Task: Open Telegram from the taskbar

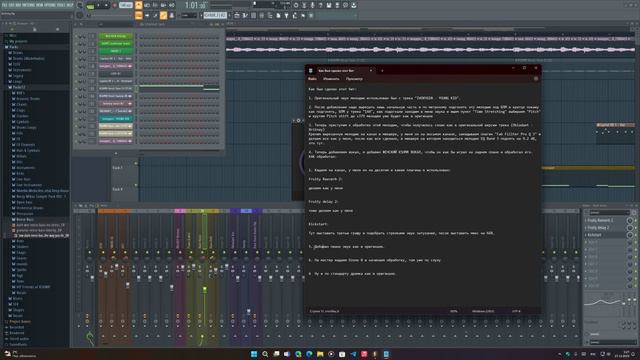Action: click(353, 354)
